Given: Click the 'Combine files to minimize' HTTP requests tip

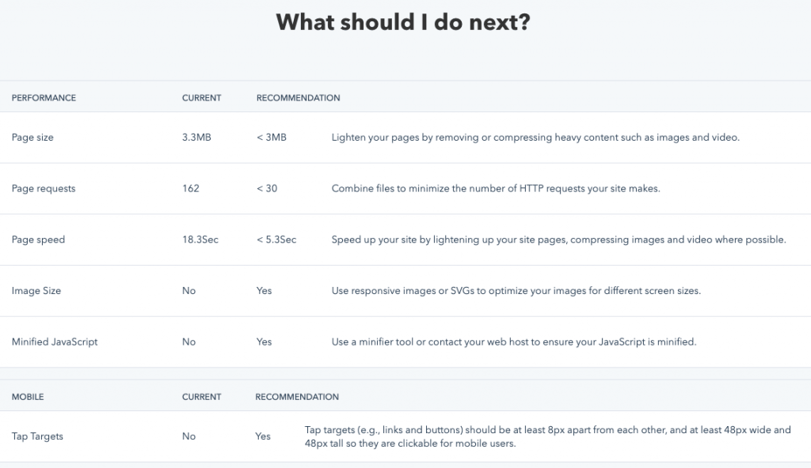Looking at the screenshot, I should tap(496, 188).
